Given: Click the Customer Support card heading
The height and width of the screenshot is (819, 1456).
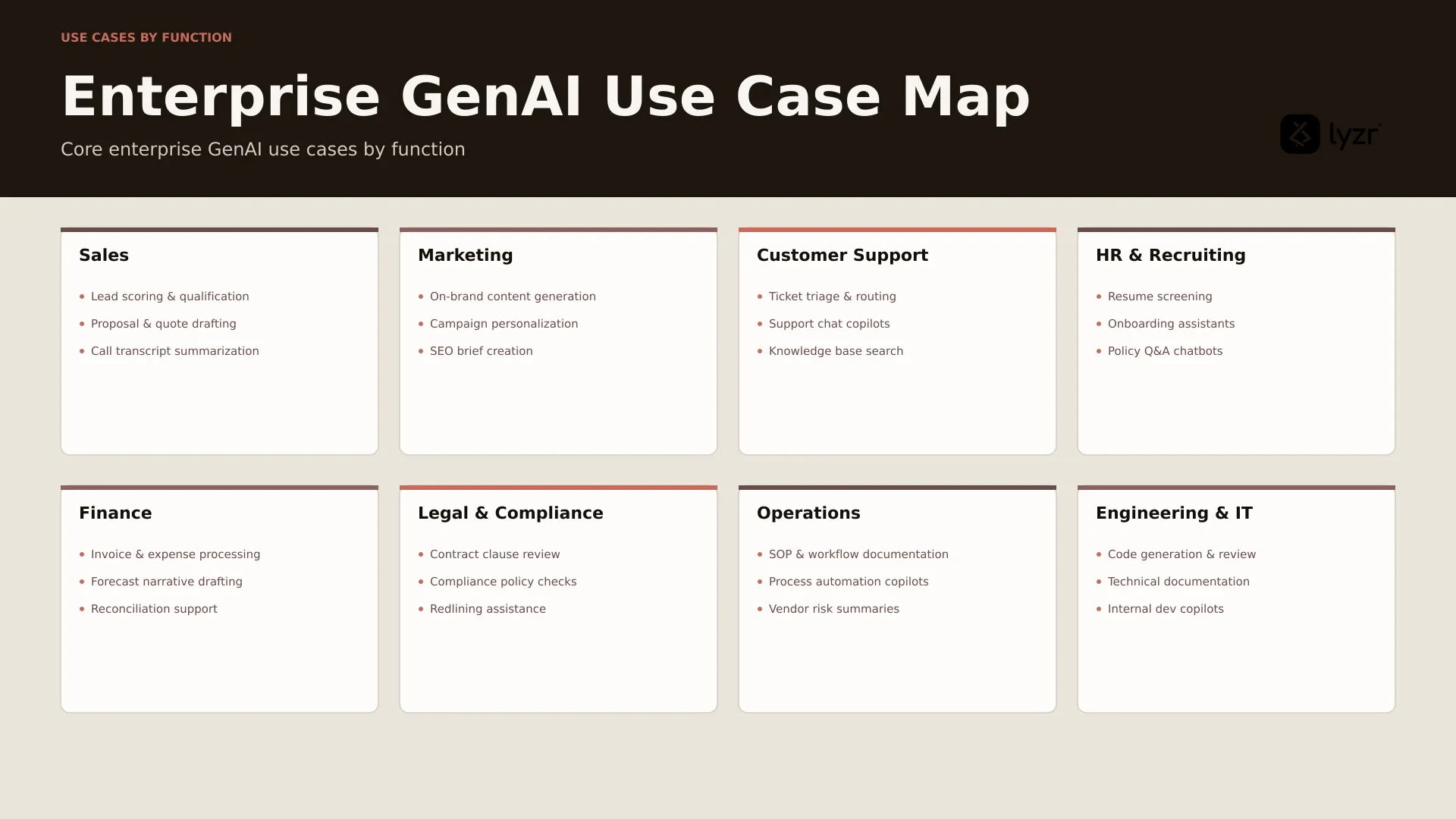Looking at the screenshot, I should tap(843, 255).
